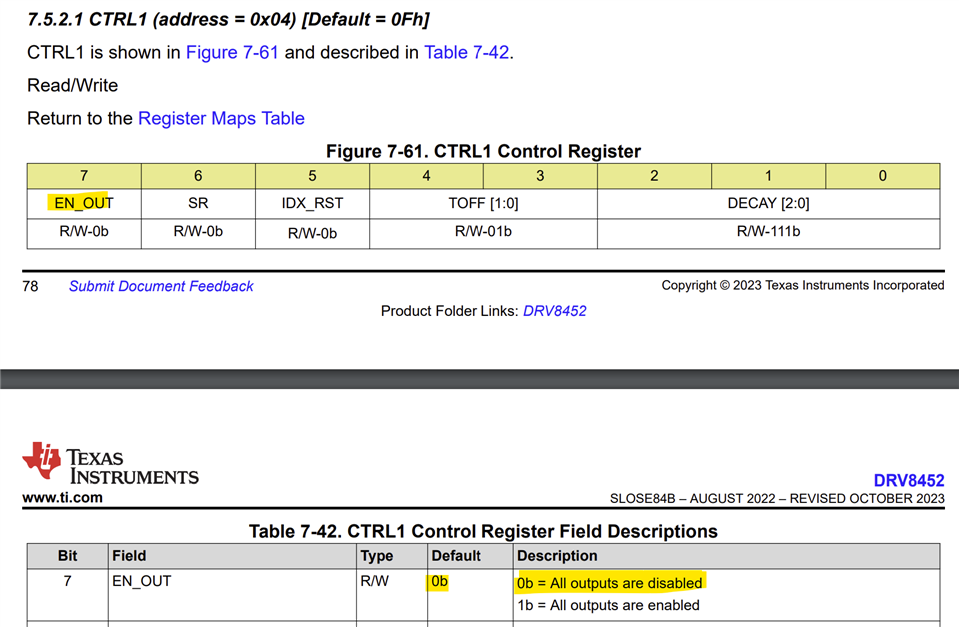Click the blue DRV8452 header title

[x=909, y=480]
